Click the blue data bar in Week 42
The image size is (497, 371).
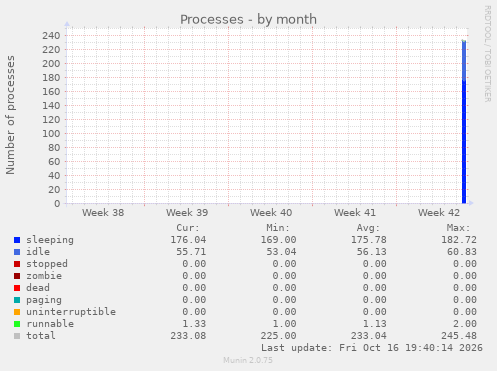(464, 122)
